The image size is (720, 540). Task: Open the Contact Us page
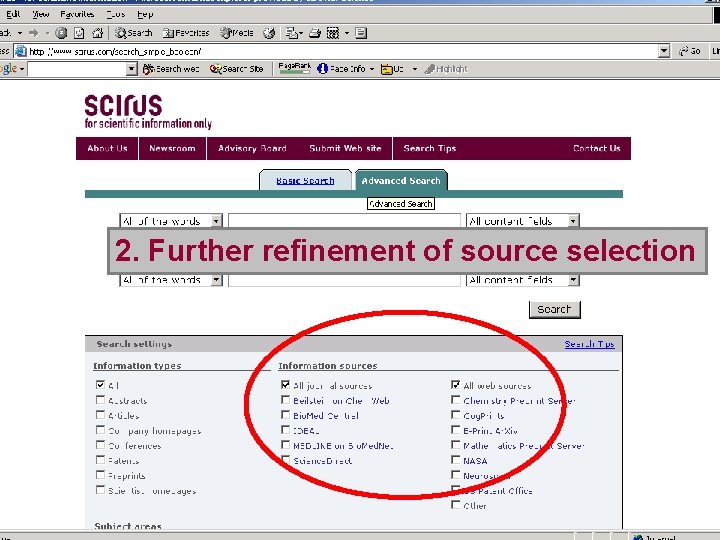[596, 148]
